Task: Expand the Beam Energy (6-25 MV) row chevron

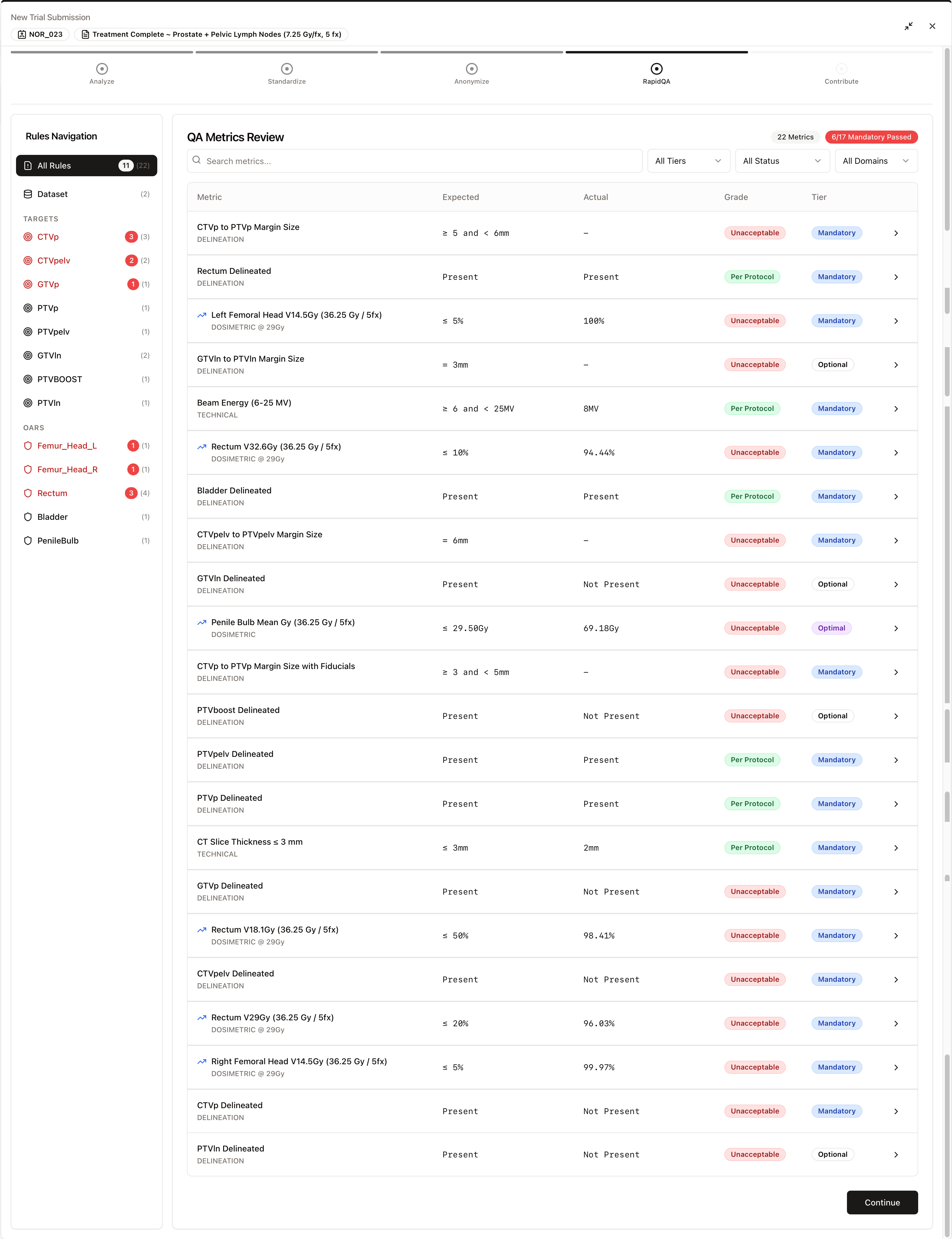Action: click(x=896, y=409)
